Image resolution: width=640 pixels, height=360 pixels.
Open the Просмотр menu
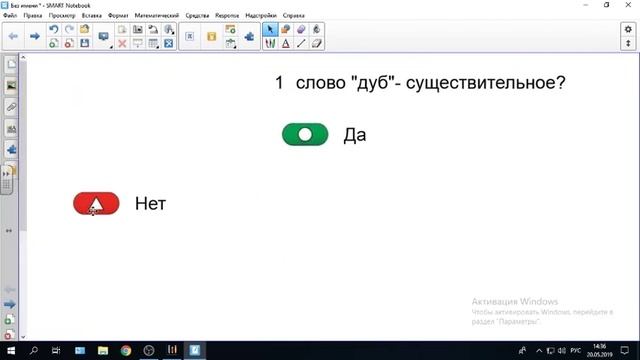[x=62, y=16]
